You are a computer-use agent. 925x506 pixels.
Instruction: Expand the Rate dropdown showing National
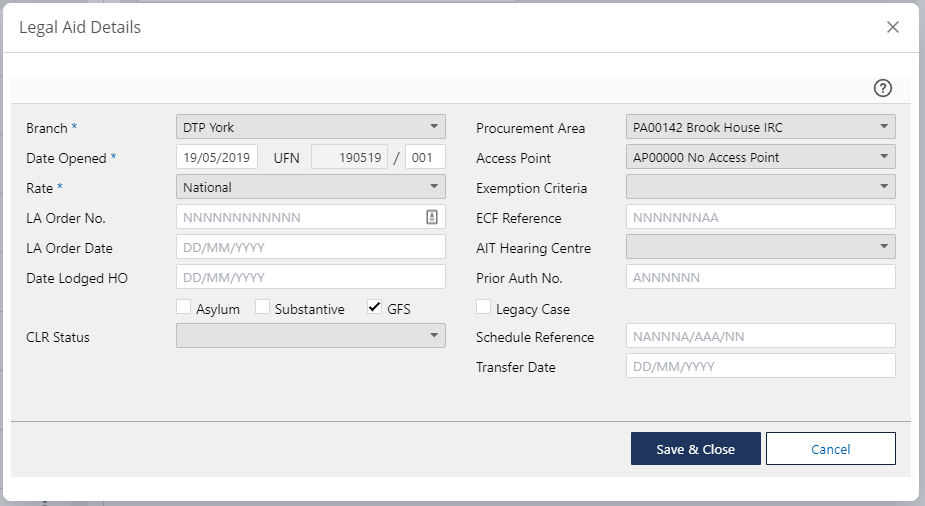[310, 187]
